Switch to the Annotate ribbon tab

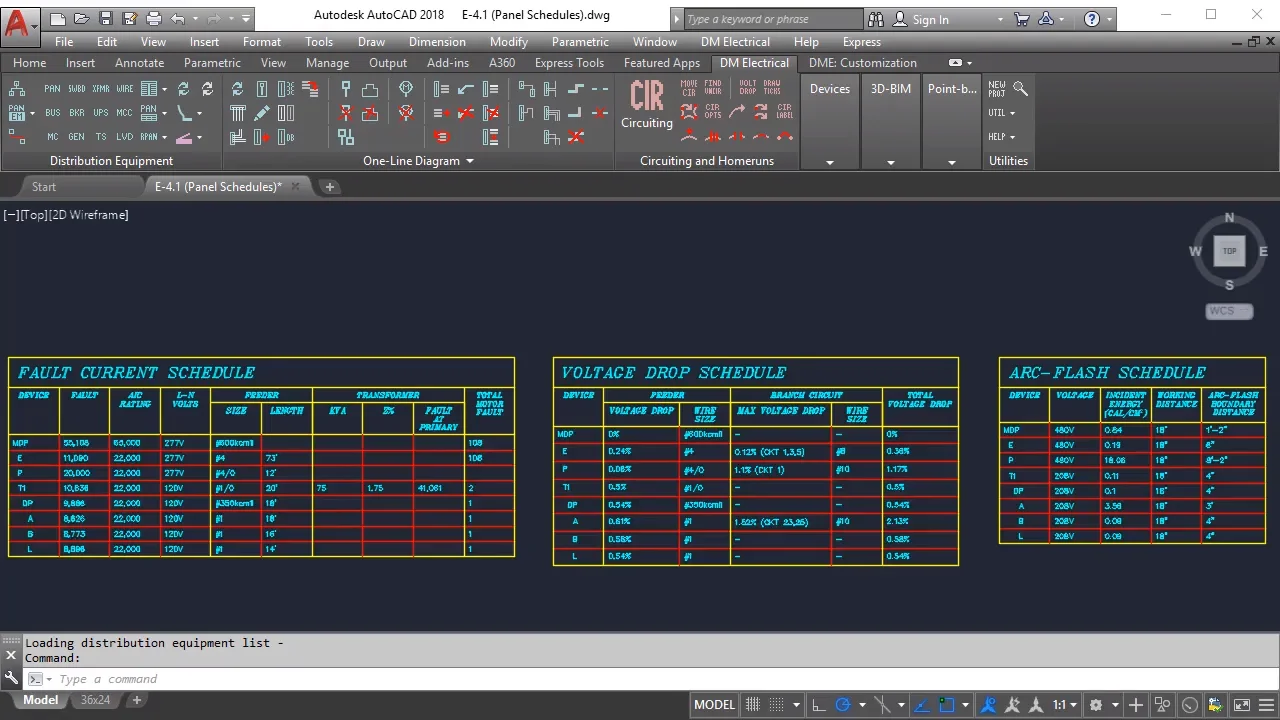pyautogui.click(x=139, y=63)
